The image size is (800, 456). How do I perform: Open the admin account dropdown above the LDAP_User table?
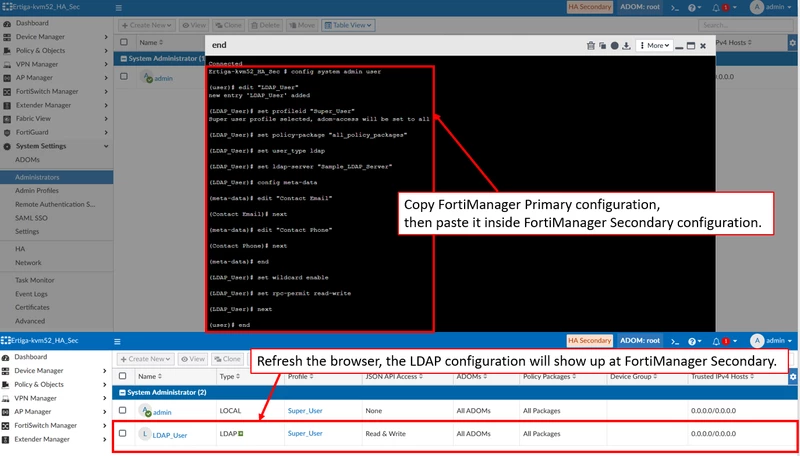(x=771, y=341)
